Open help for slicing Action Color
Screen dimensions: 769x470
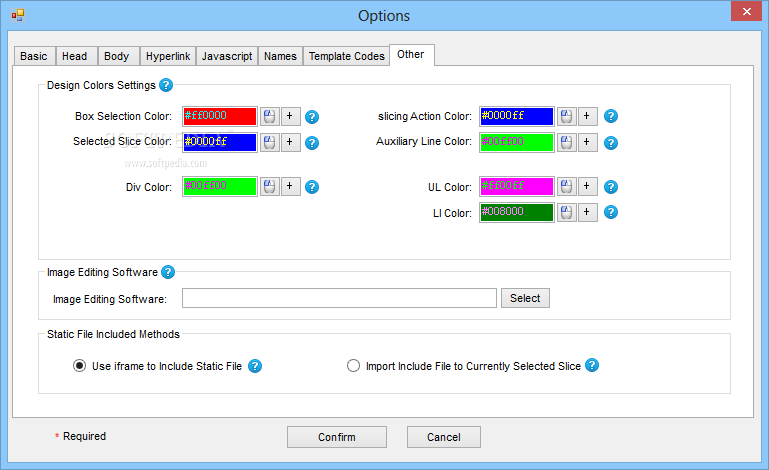611,116
